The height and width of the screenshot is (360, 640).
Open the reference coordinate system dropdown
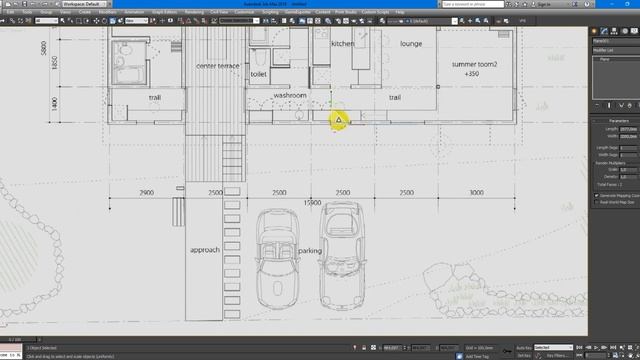136,21
